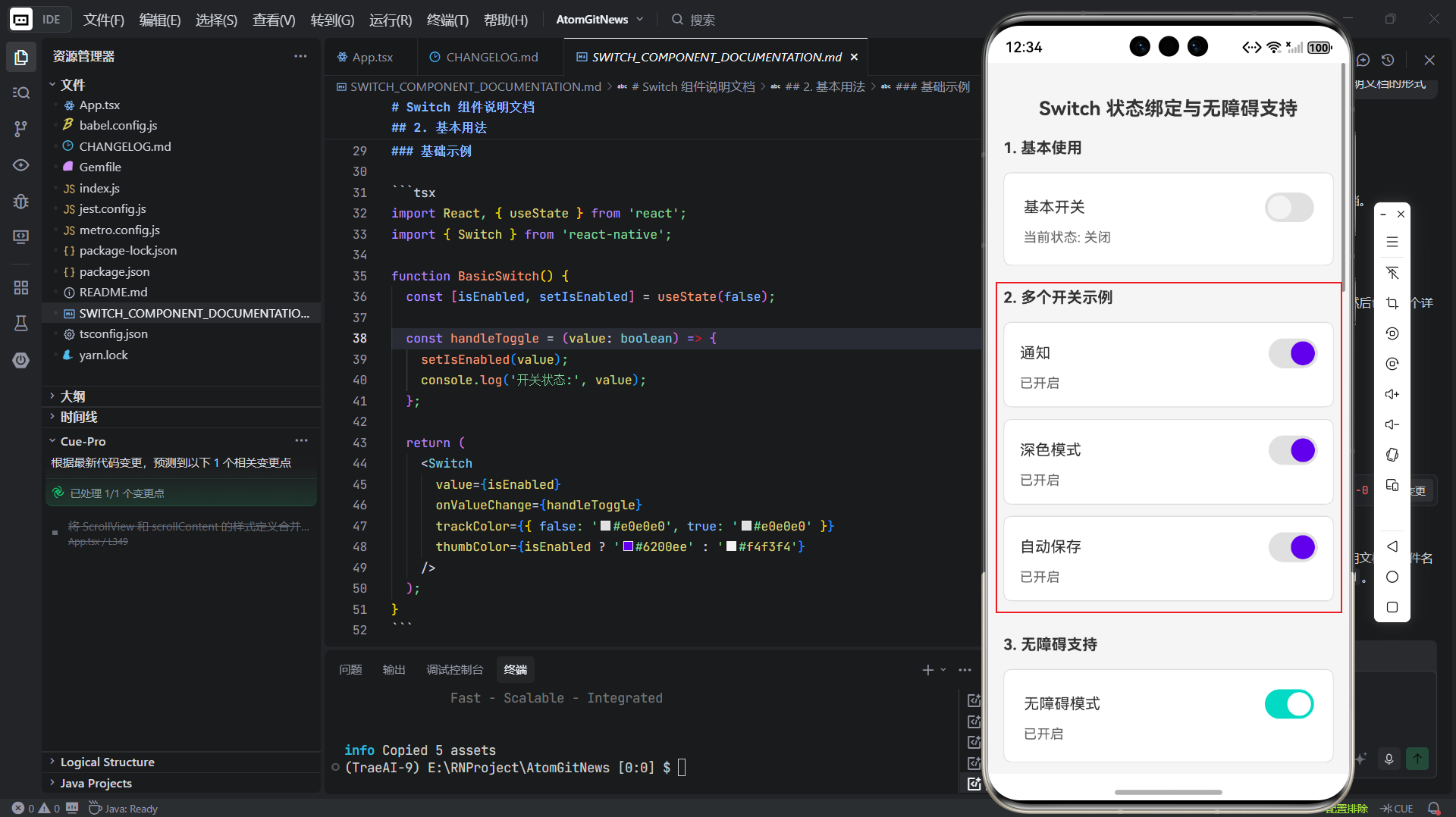Switch to the 调试控制台 panel tab

pyautogui.click(x=454, y=670)
